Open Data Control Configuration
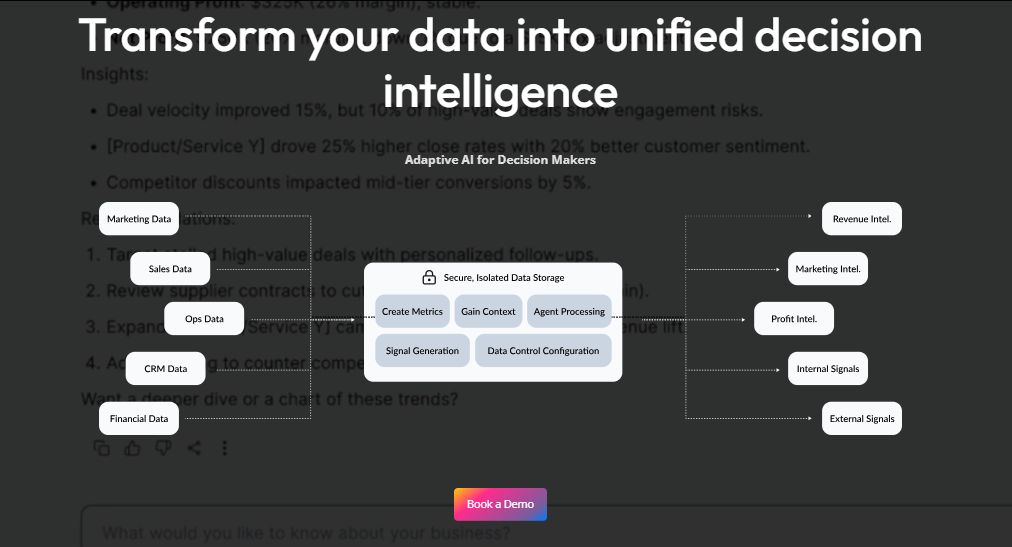This screenshot has width=1012, height=547. [543, 351]
